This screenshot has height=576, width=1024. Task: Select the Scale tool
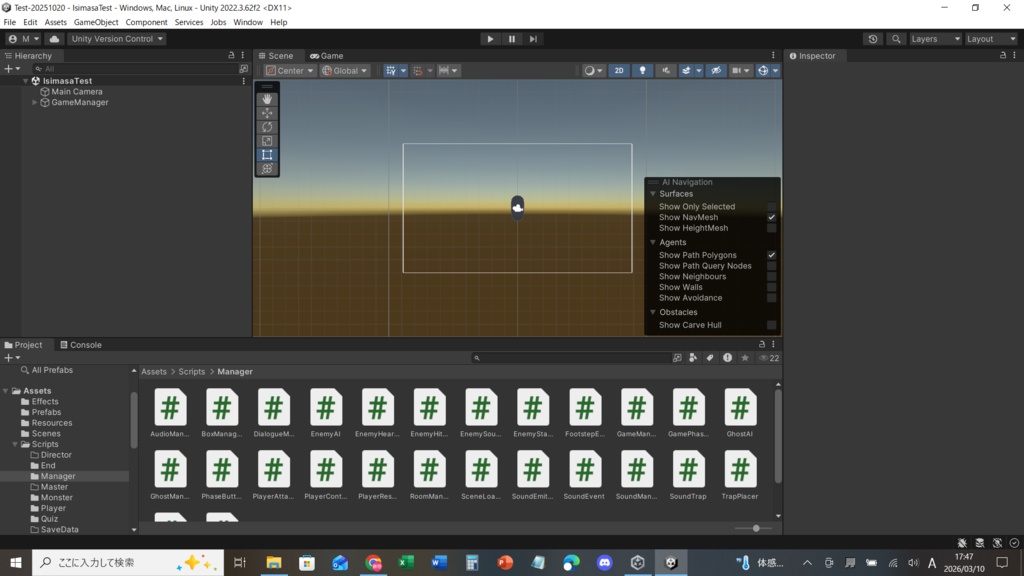point(267,141)
